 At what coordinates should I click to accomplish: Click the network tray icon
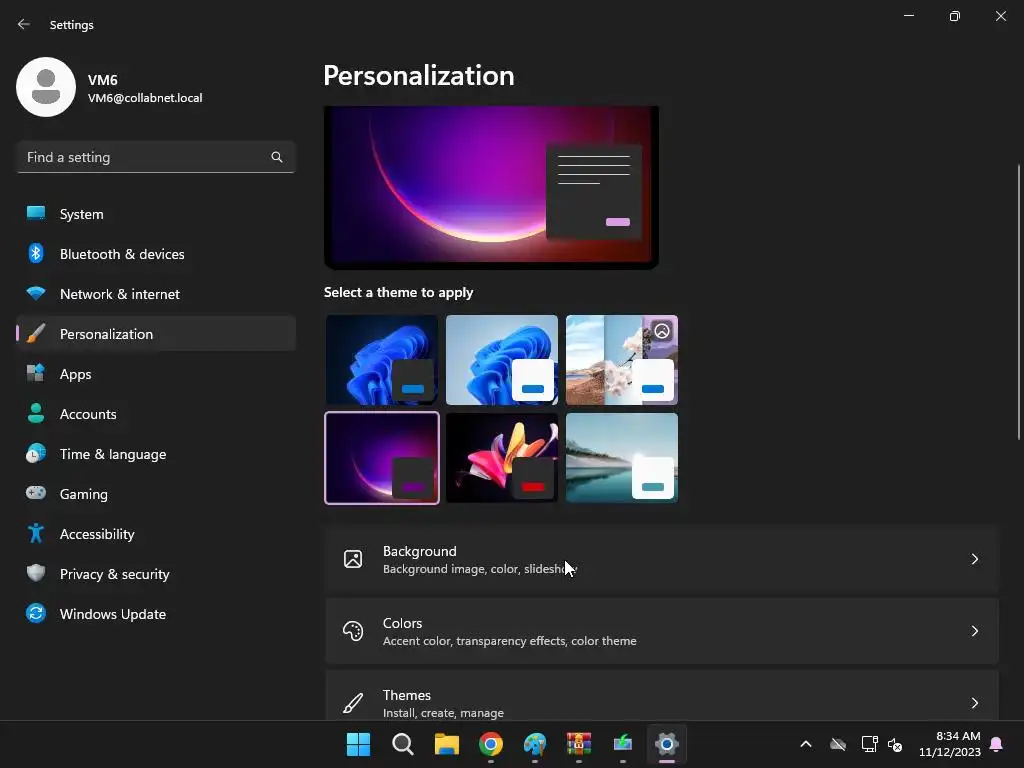(869, 744)
